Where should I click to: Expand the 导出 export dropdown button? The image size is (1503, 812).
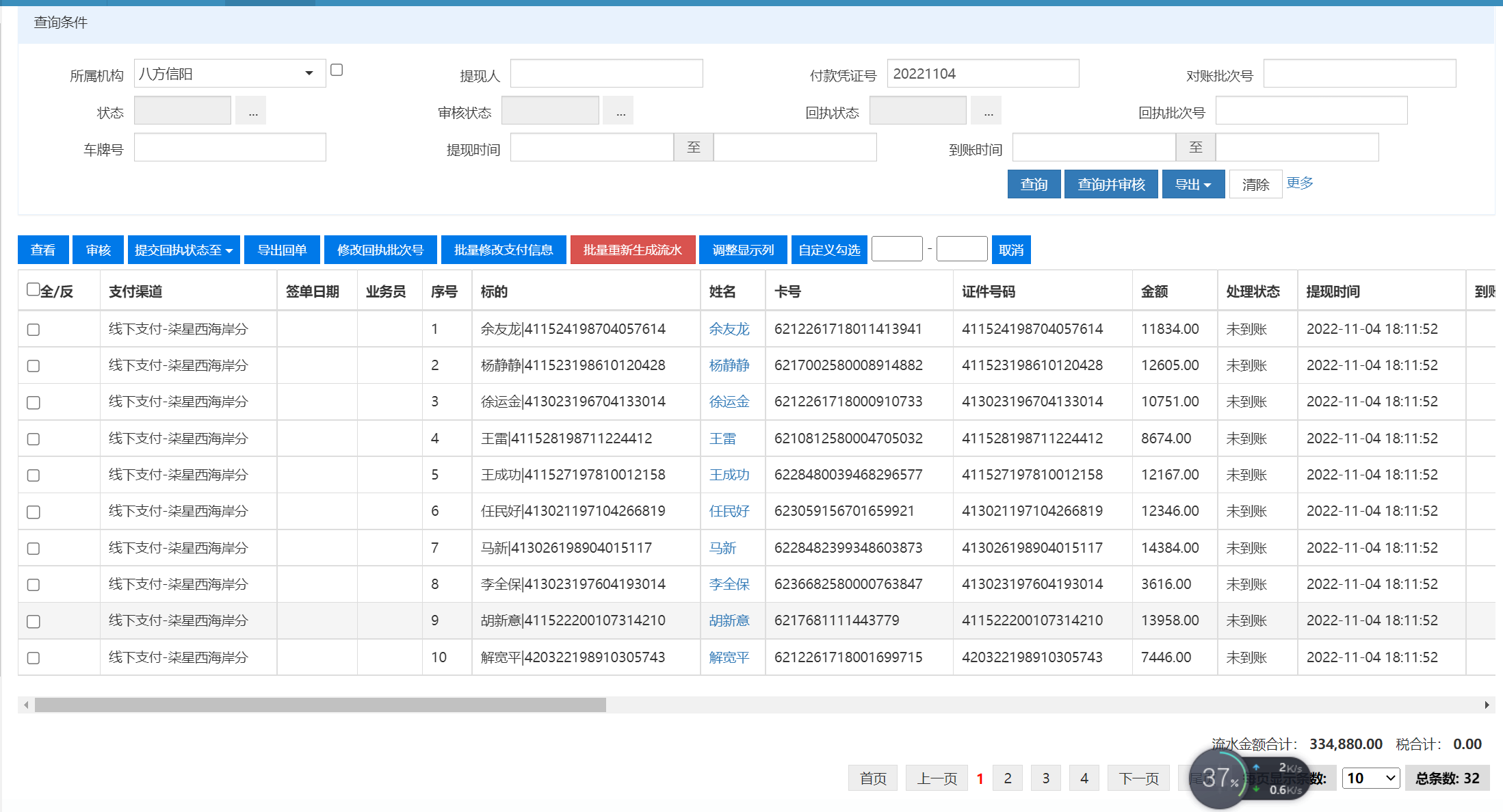click(1192, 185)
